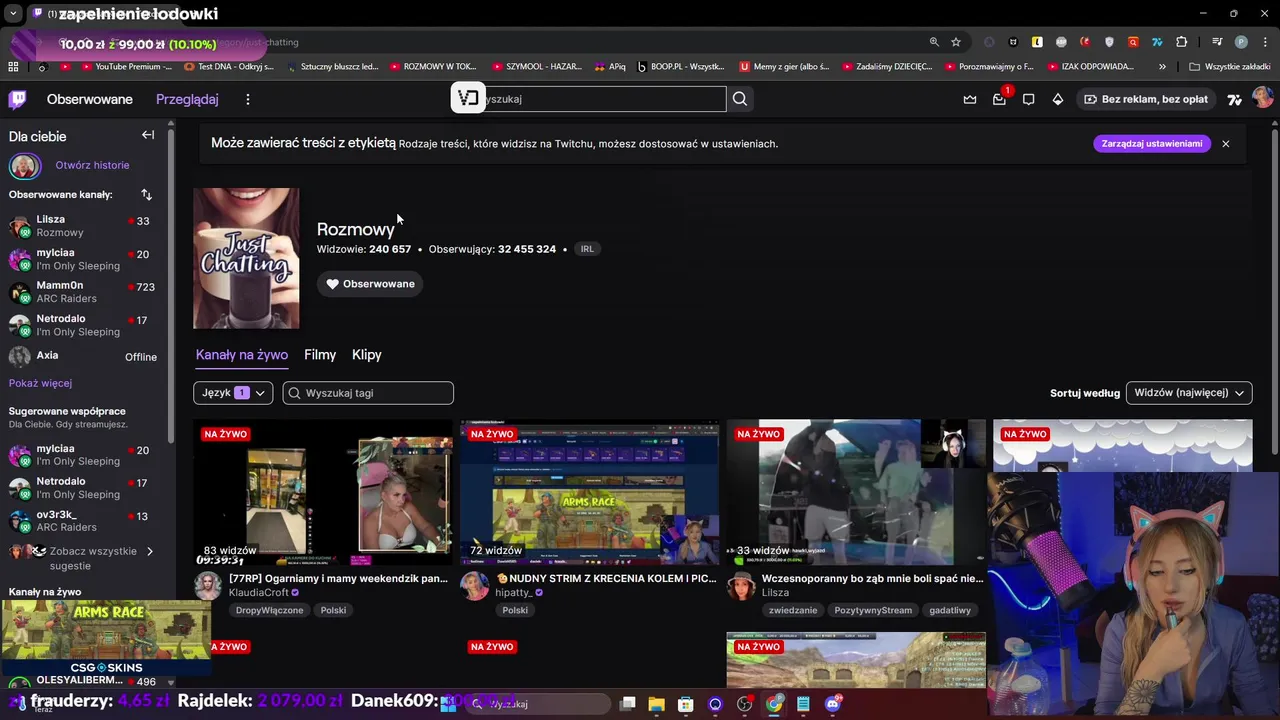
Task: Click Bez reklam, bez opłat button
Action: point(1146,99)
